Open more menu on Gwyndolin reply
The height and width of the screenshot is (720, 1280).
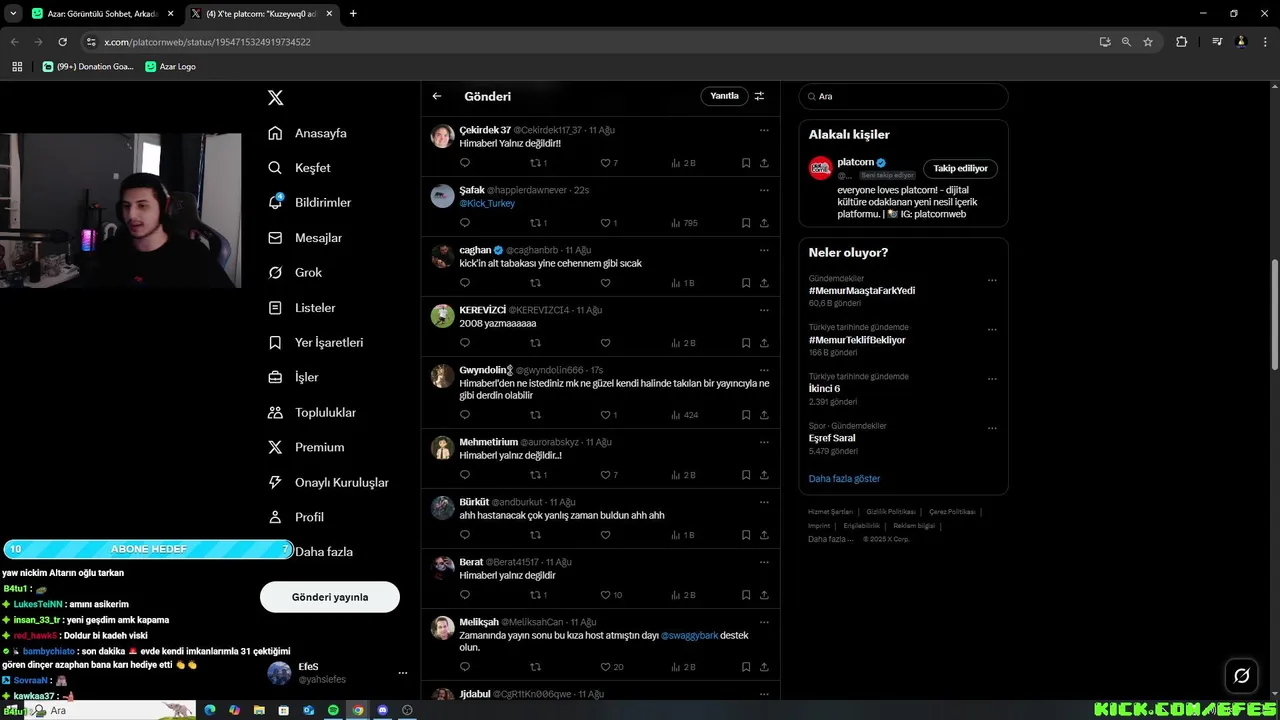[764, 370]
